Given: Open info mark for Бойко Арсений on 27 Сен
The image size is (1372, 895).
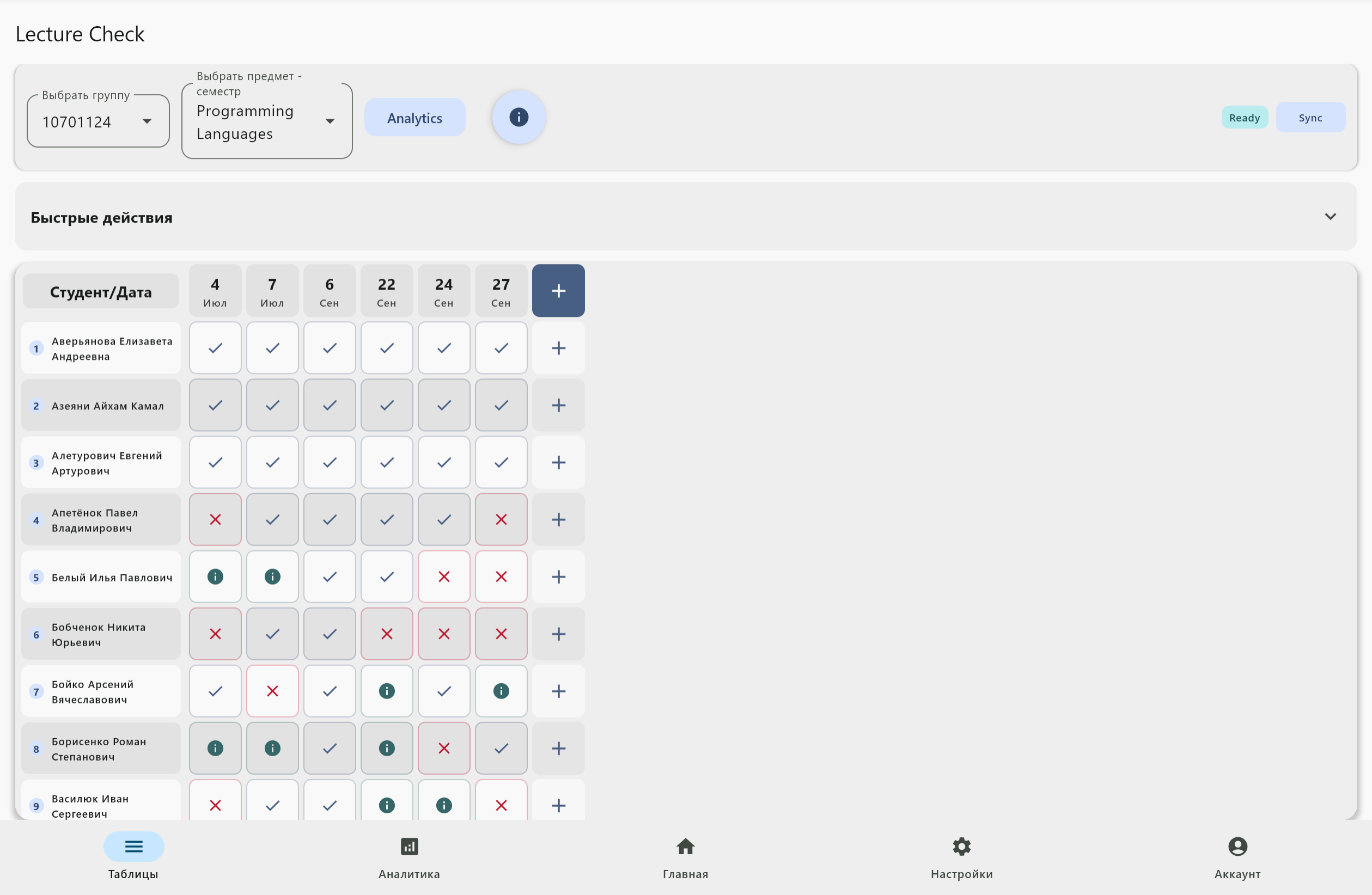Looking at the screenshot, I should point(501,691).
